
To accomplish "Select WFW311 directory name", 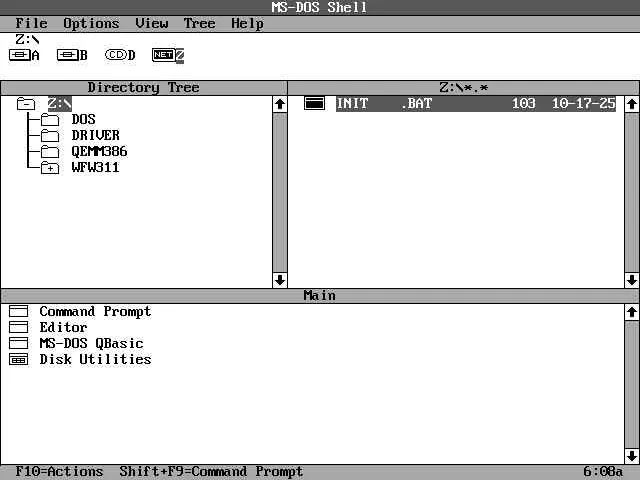I will click(96, 167).
